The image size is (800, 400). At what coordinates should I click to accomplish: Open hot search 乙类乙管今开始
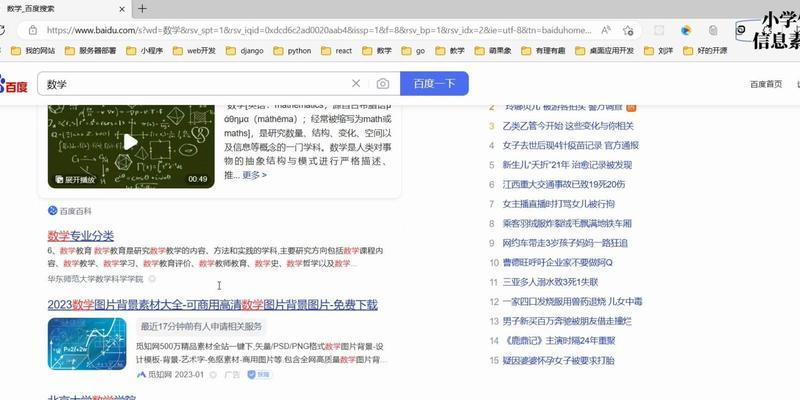tap(567, 126)
